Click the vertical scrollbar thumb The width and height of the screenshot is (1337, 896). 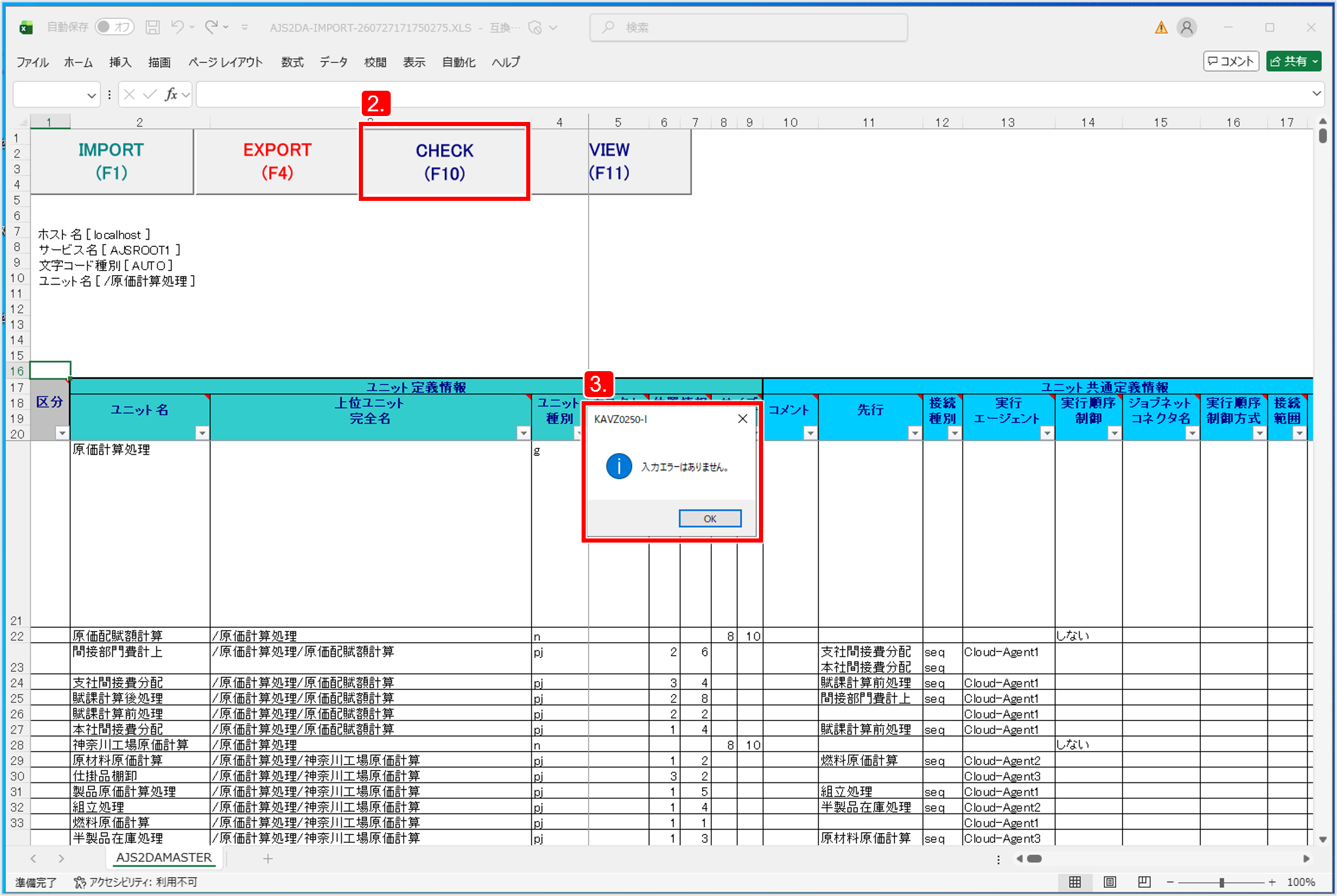[1323, 136]
